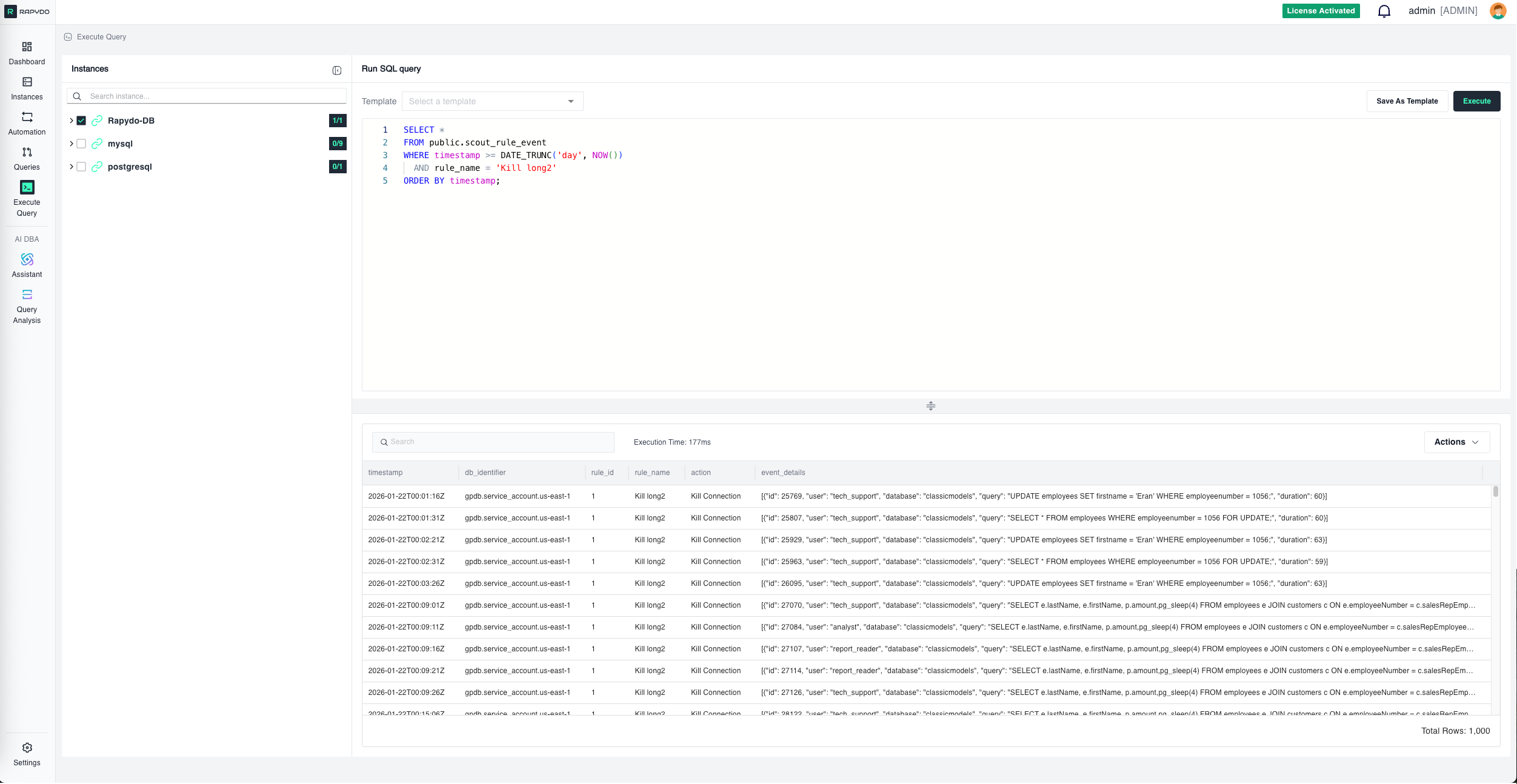Viewport: 1517px width, 784px height.
Task: Open the Settings gear icon
Action: 27,748
